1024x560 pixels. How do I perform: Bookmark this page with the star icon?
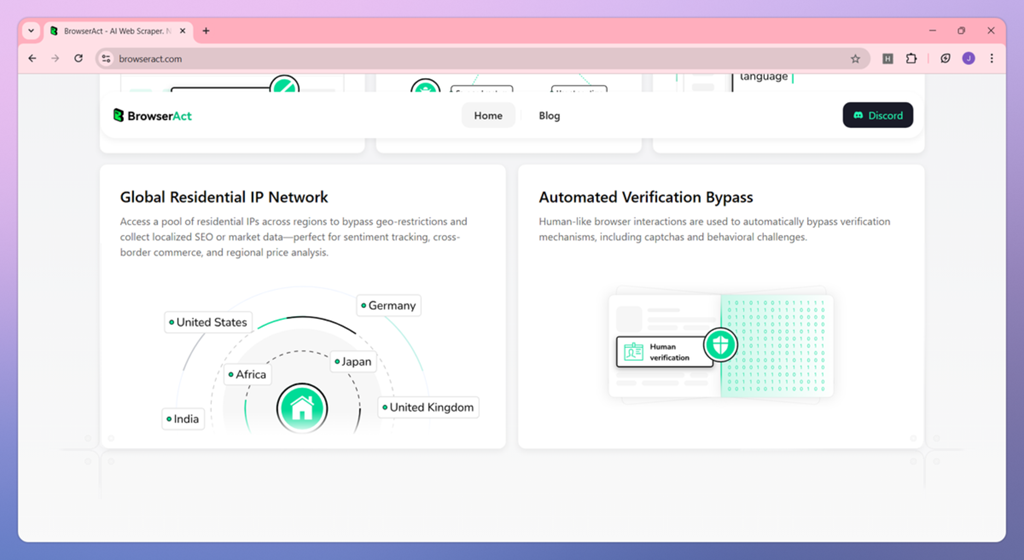tap(855, 59)
